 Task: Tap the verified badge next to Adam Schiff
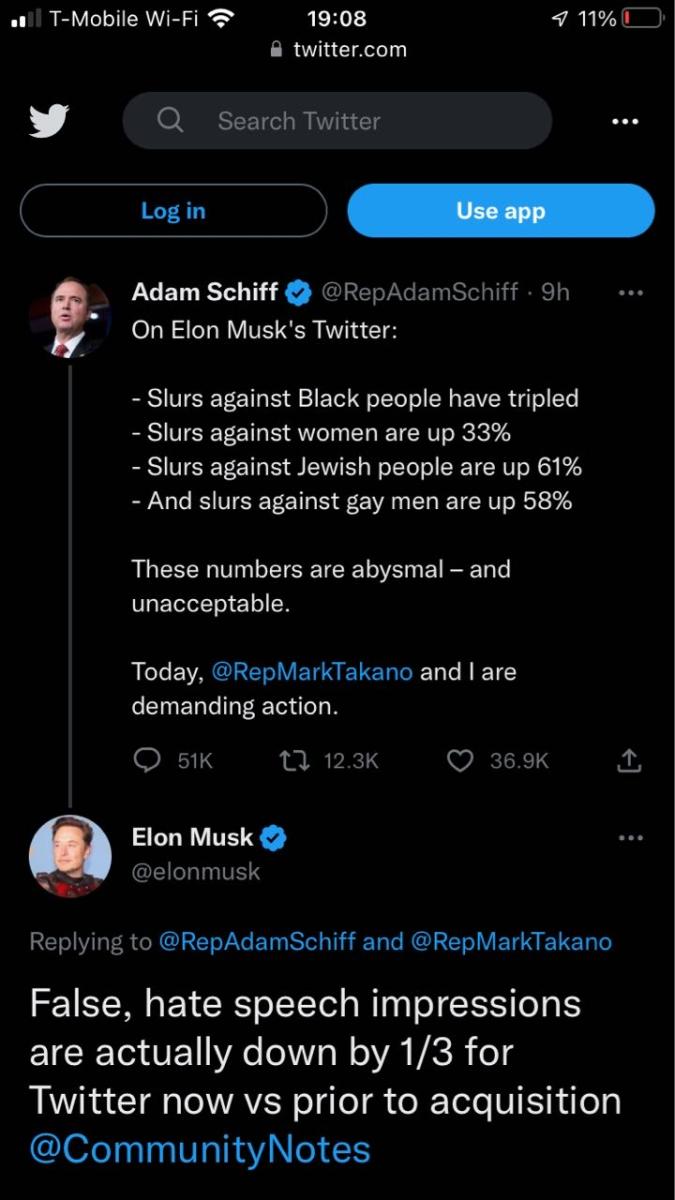[298, 292]
